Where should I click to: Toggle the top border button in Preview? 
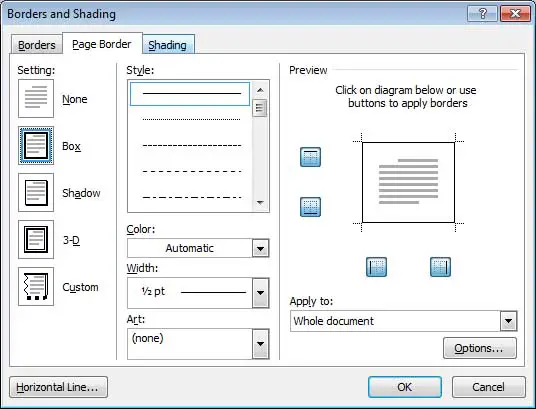tap(310, 157)
